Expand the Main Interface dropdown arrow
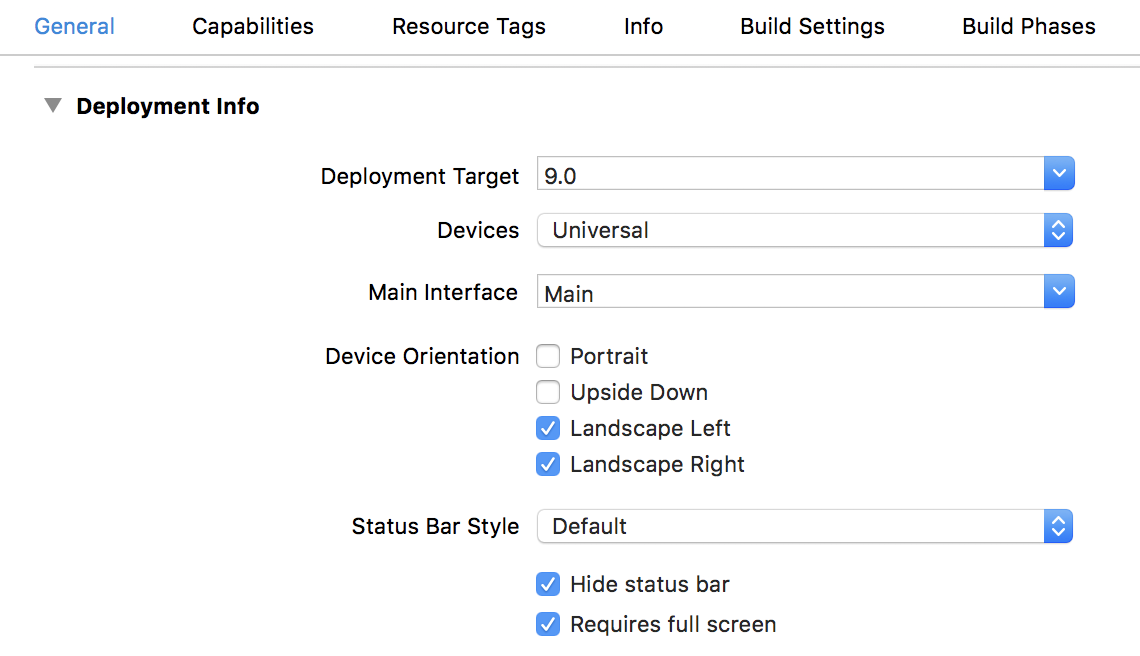This screenshot has width=1140, height=656. [x=1058, y=292]
